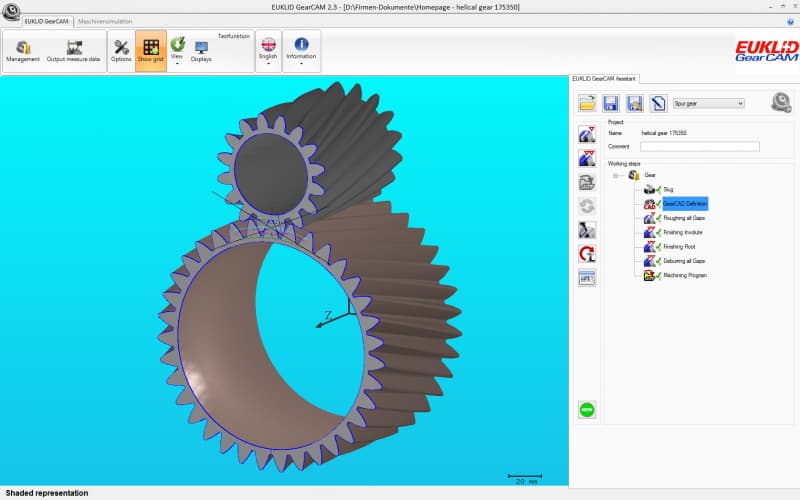Click the gear logo icon in the Assistant panel
Viewport: 800px width, 500px height.
coord(781,103)
